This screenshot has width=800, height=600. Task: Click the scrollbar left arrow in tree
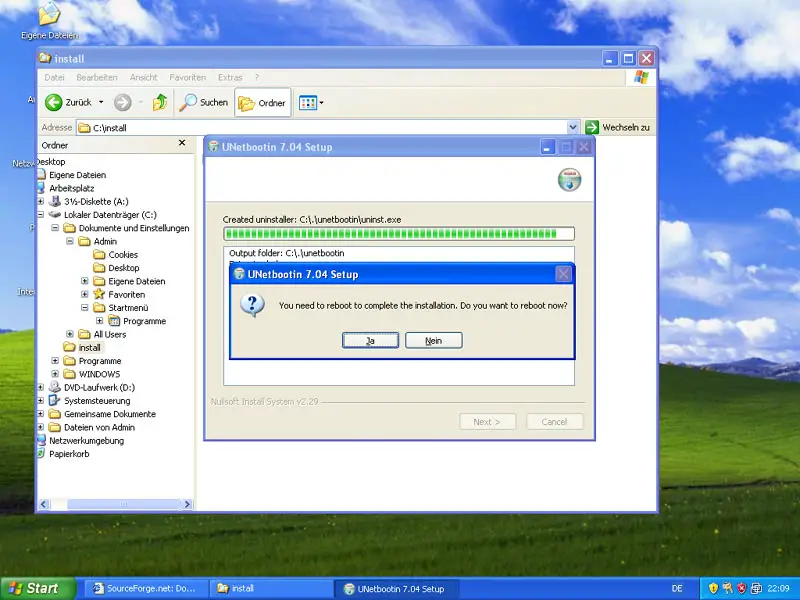pos(43,504)
